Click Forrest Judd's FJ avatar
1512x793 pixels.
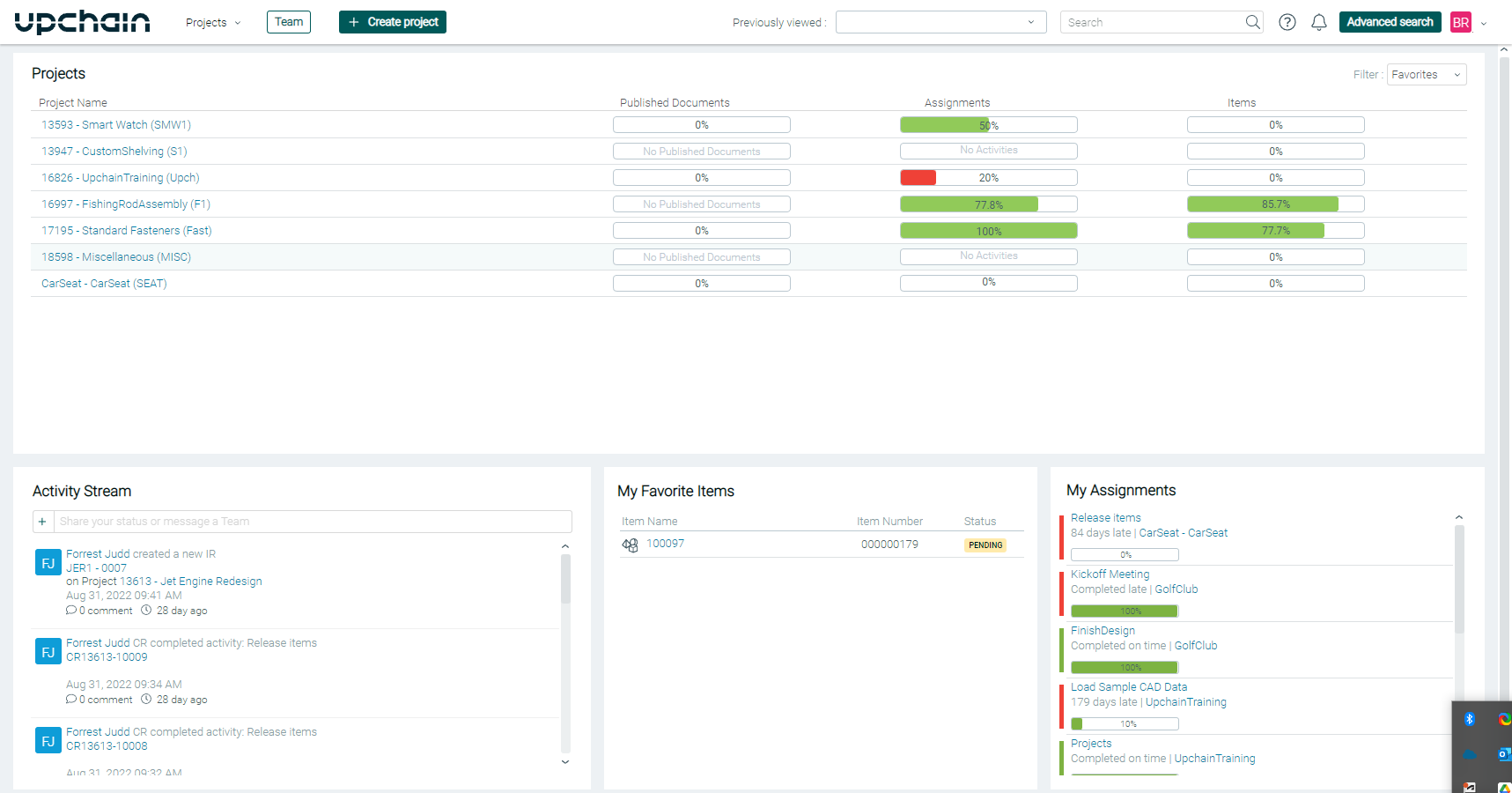click(x=48, y=562)
